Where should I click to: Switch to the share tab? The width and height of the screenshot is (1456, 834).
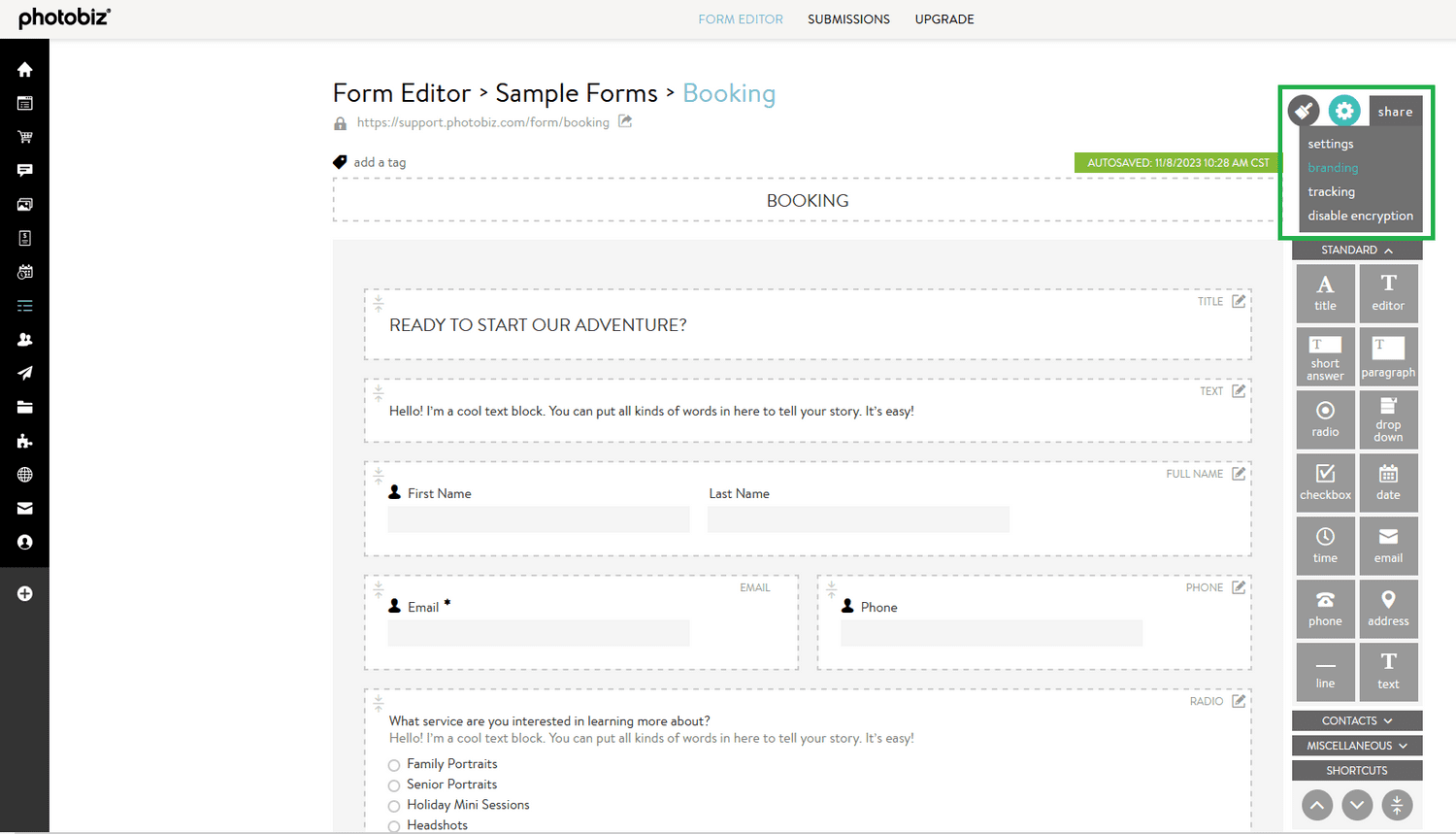pos(1395,111)
